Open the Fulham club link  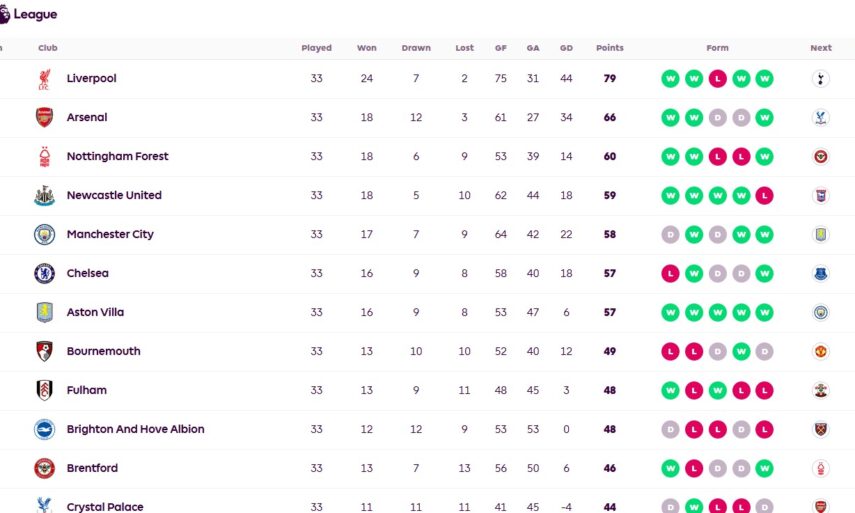[x=87, y=391]
